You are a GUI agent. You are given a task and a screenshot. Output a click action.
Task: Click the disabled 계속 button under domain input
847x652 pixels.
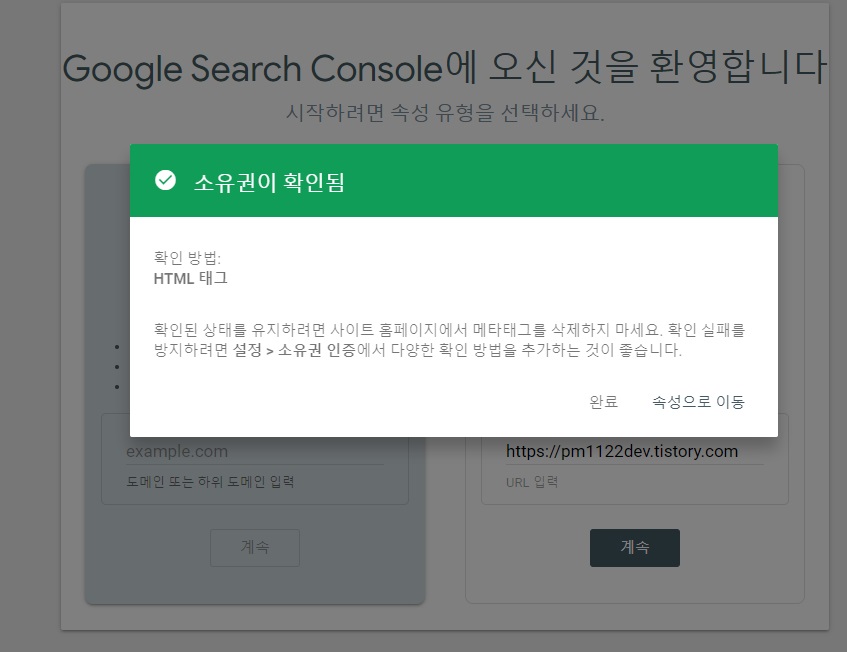pyautogui.click(x=254, y=547)
